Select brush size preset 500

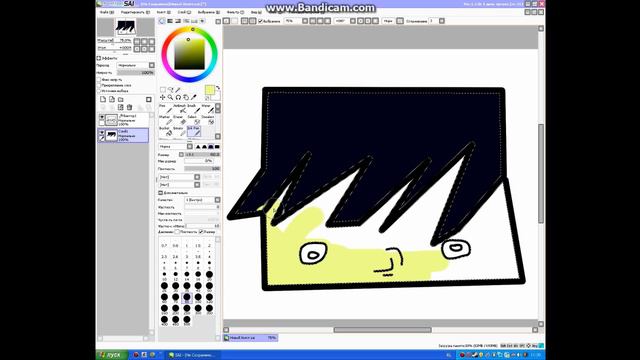187,320
